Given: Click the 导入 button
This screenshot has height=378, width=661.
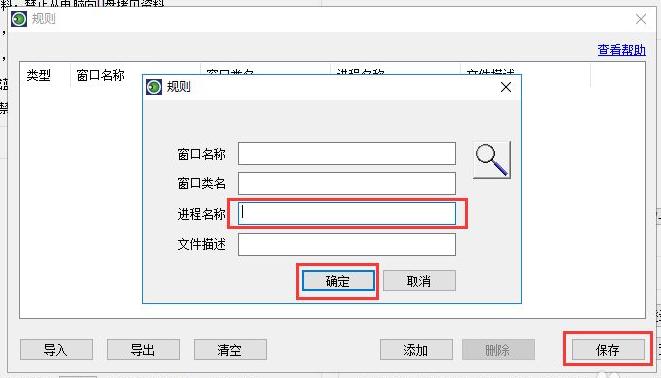Looking at the screenshot, I should coord(56,350).
